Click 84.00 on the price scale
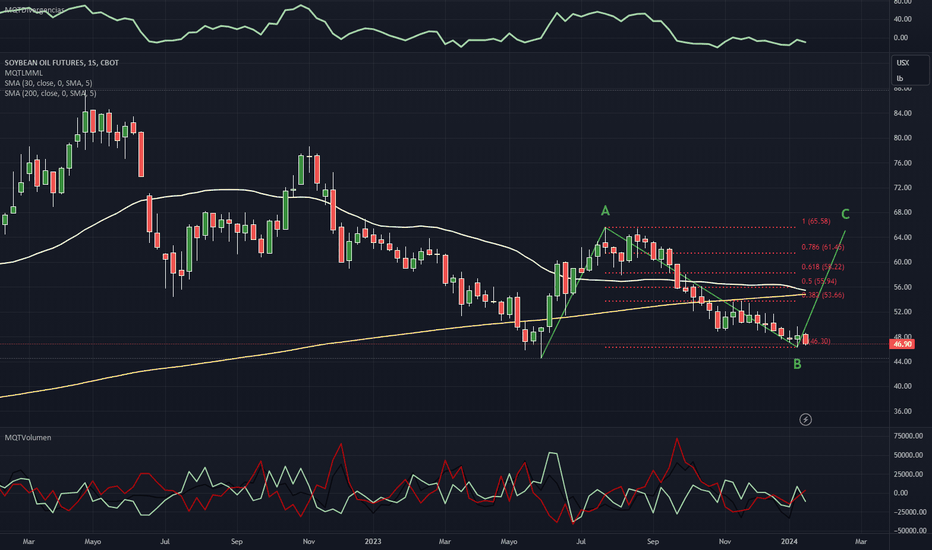This screenshot has height=550, width=932. point(902,113)
